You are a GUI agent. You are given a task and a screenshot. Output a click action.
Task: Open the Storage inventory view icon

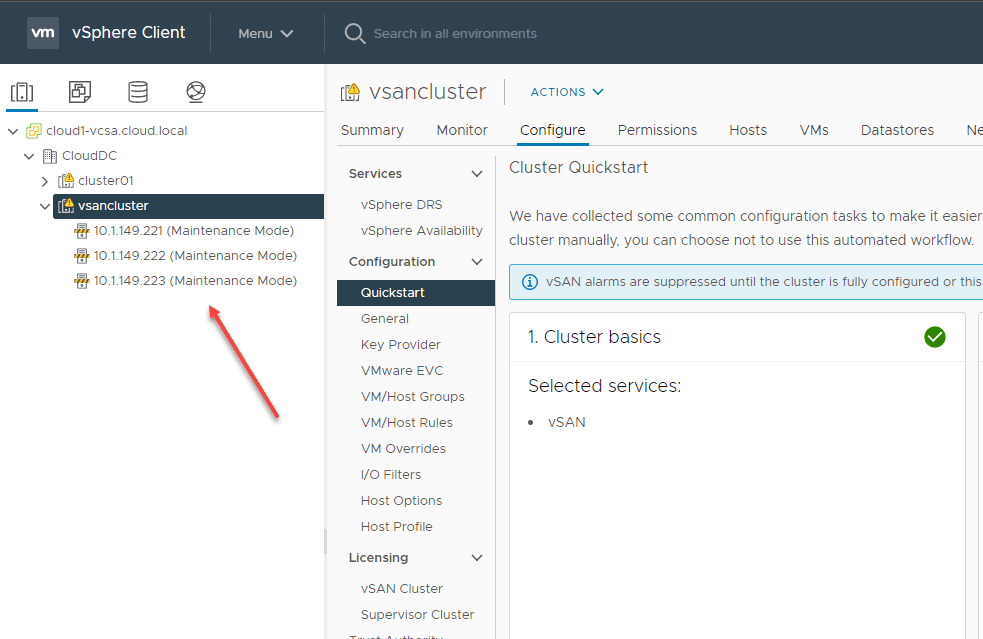[138, 92]
